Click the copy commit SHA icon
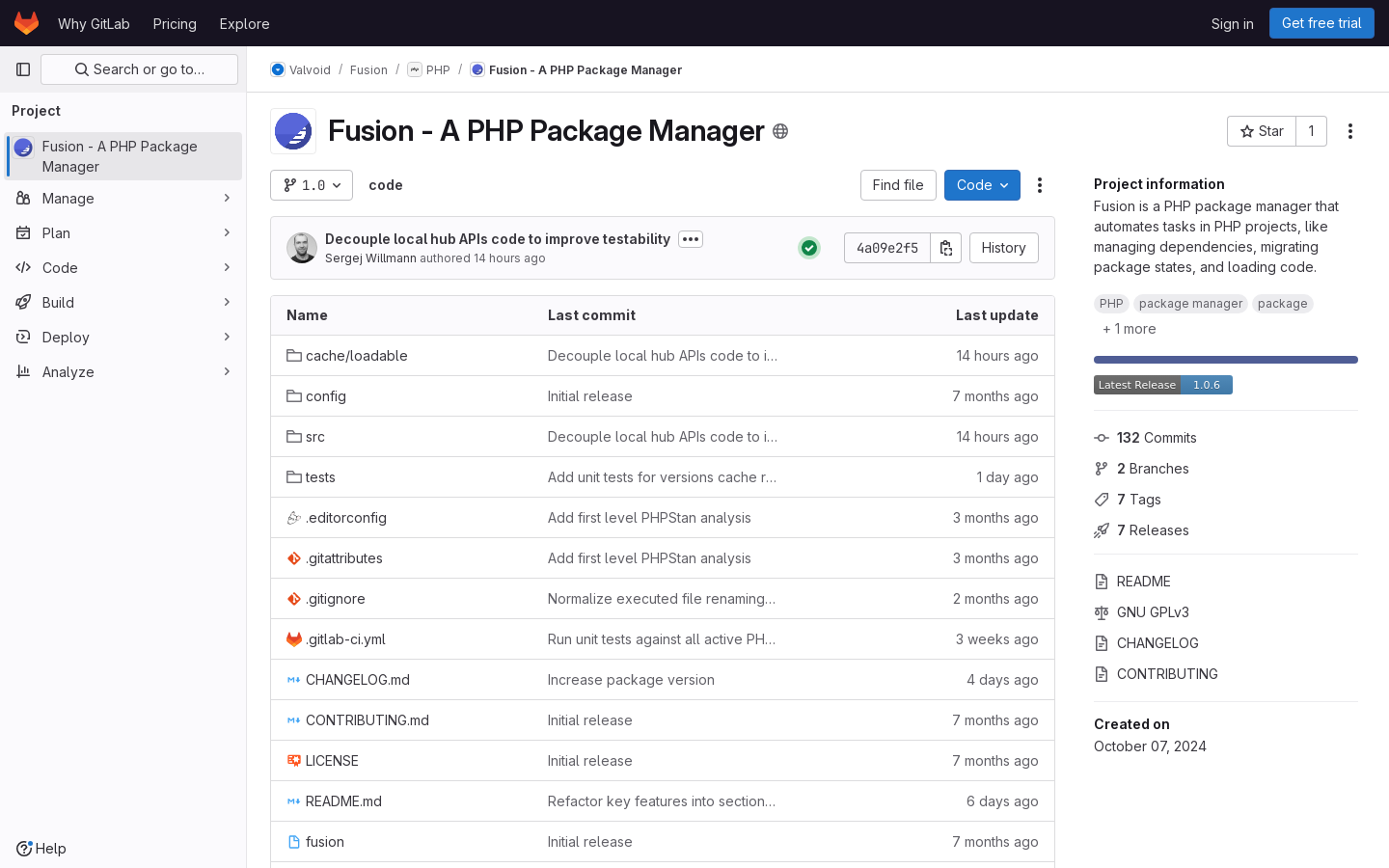The height and width of the screenshot is (868, 1389). point(946,248)
